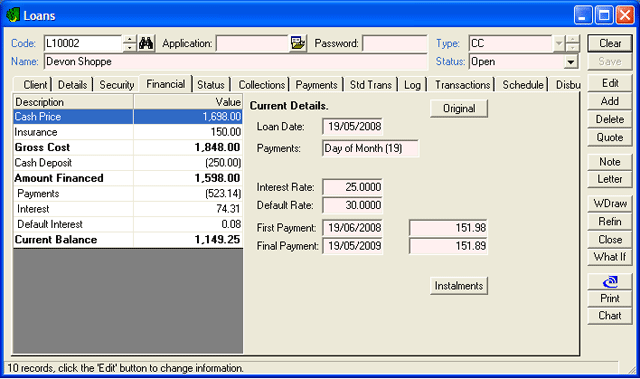Screen dimensions: 640x379
Task: Select the Financial tab
Action: click(x=166, y=84)
